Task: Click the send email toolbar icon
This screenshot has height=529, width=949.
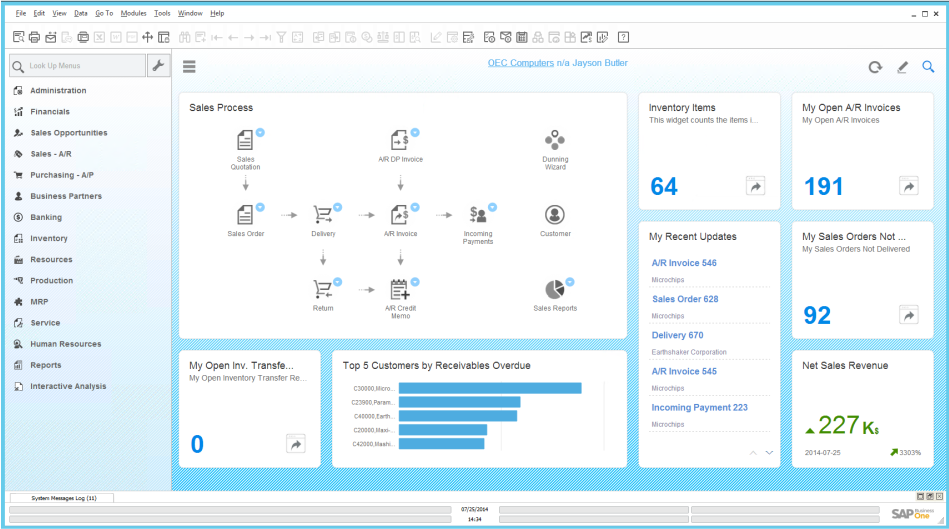Action: pyautogui.click(x=51, y=38)
